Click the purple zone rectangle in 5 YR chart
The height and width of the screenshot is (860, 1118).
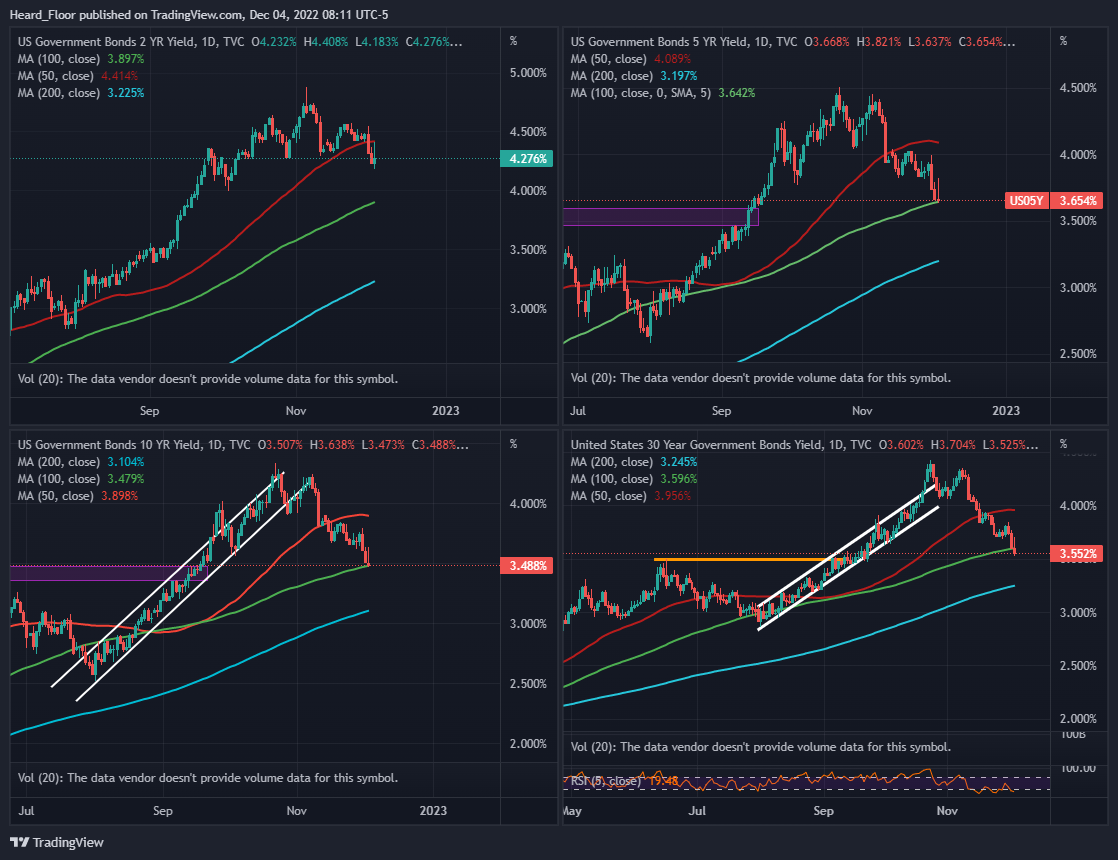coord(661,217)
